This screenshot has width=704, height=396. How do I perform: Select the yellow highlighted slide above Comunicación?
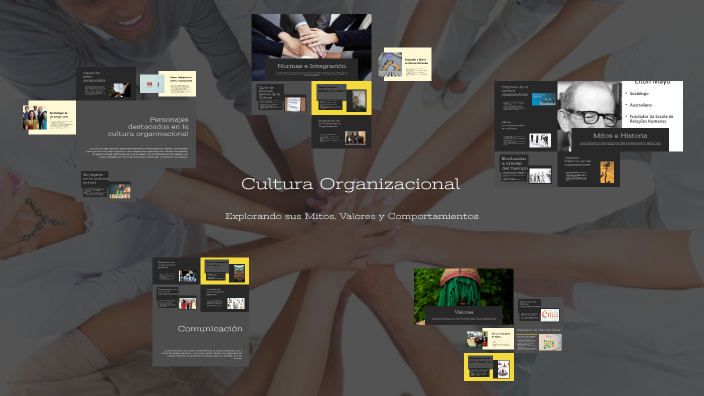click(224, 271)
